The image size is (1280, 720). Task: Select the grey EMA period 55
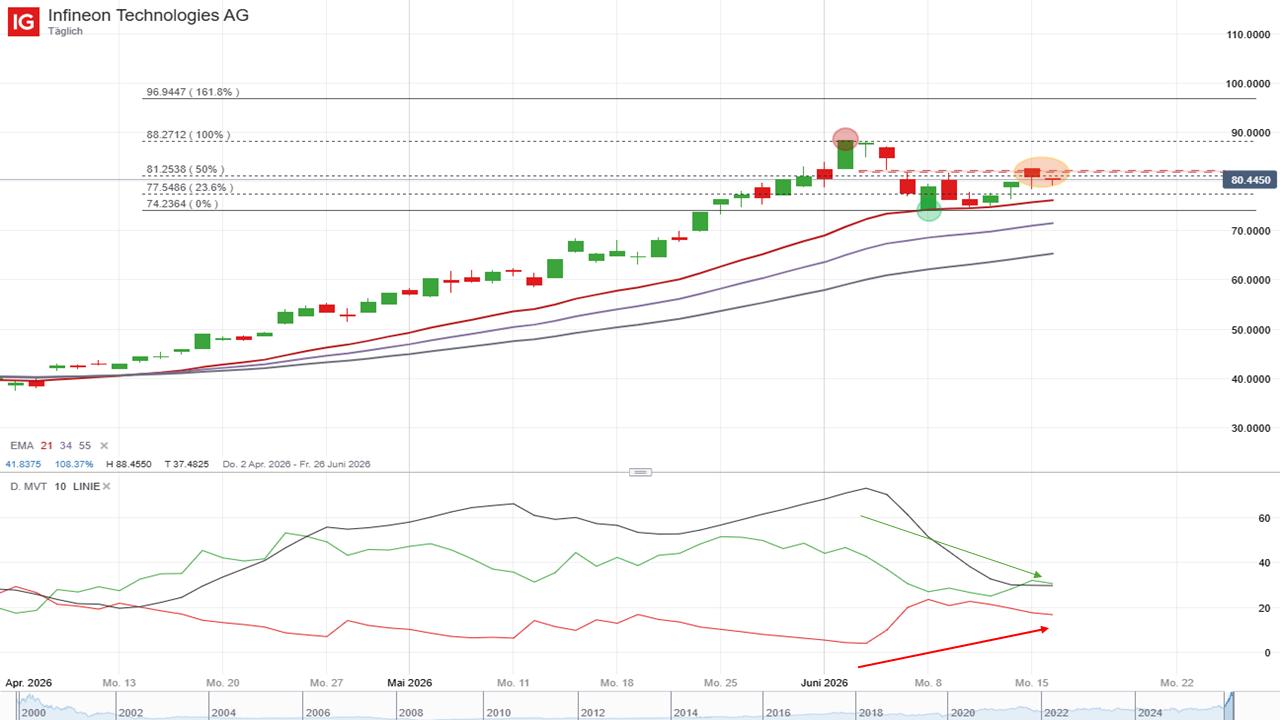85,446
